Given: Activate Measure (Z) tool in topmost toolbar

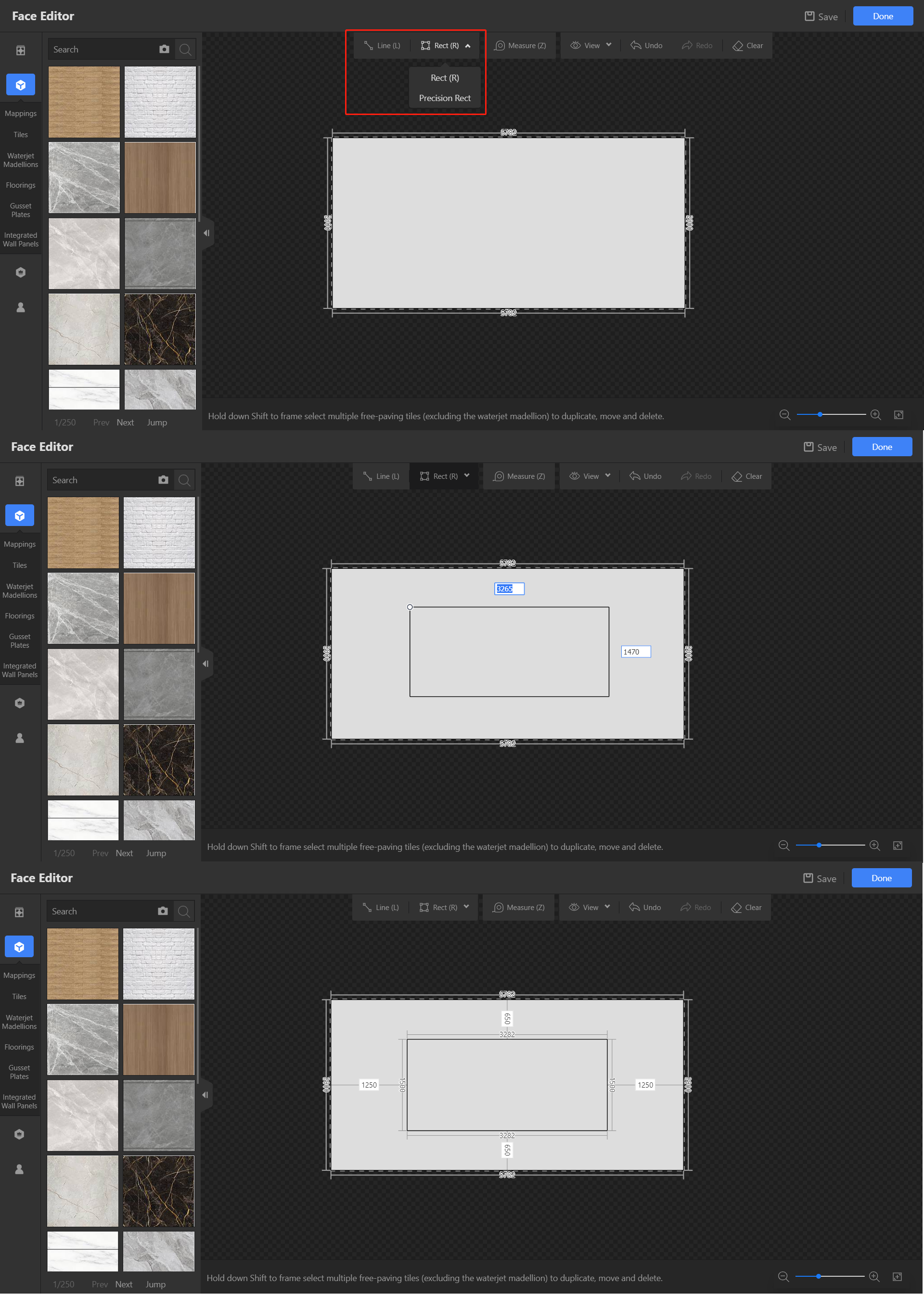Looking at the screenshot, I should (x=520, y=46).
